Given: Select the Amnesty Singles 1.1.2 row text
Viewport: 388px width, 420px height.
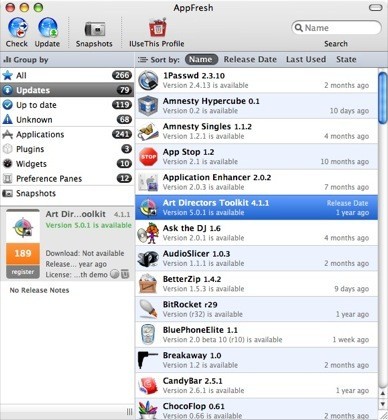Looking at the screenshot, I should click(207, 127).
